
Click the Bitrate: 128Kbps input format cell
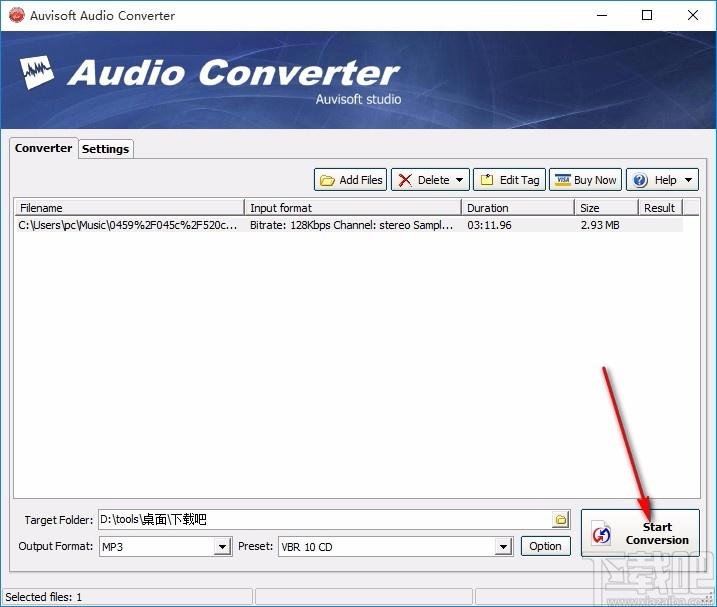click(352, 225)
